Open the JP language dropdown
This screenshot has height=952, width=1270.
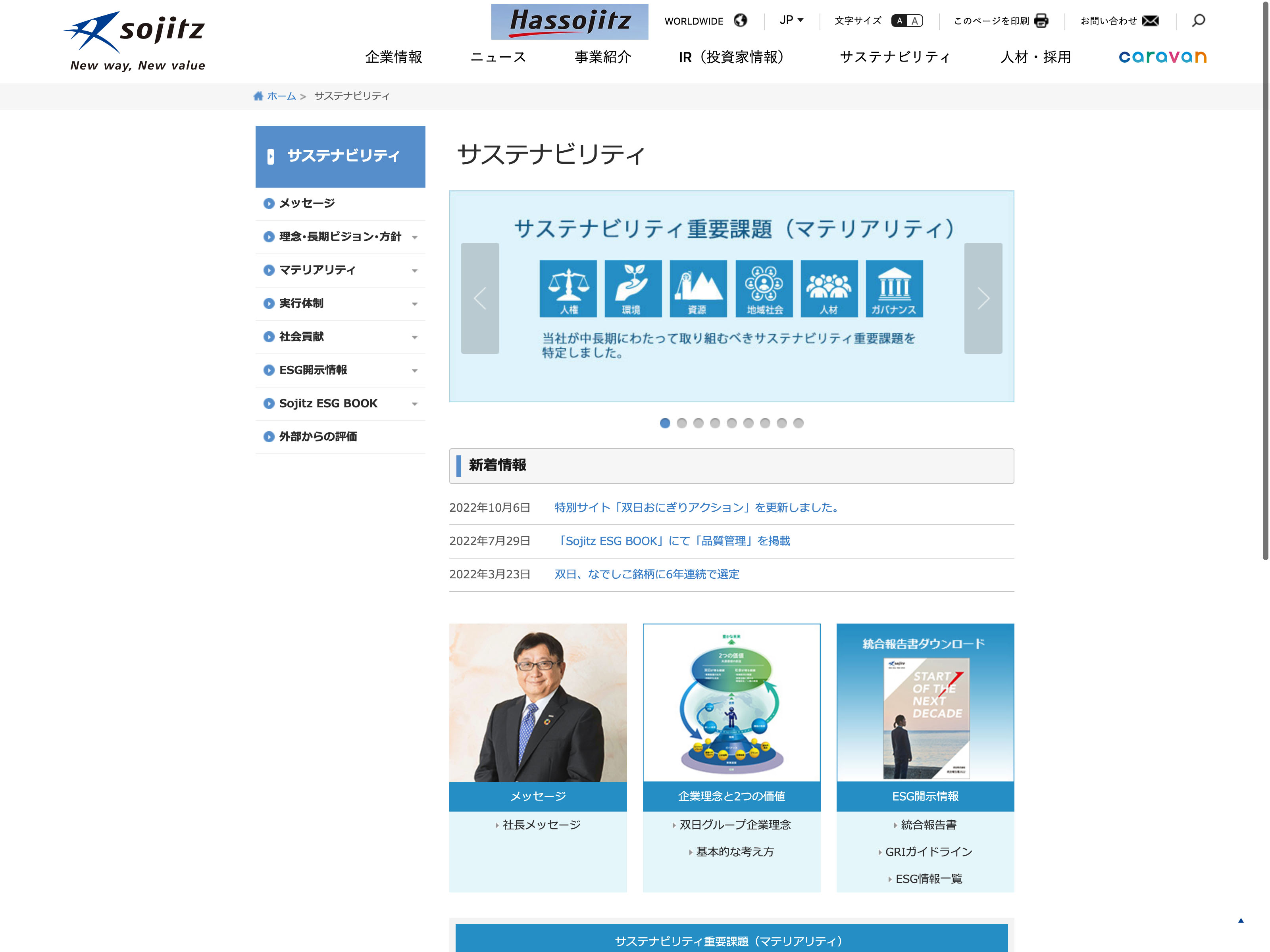pyautogui.click(x=791, y=20)
